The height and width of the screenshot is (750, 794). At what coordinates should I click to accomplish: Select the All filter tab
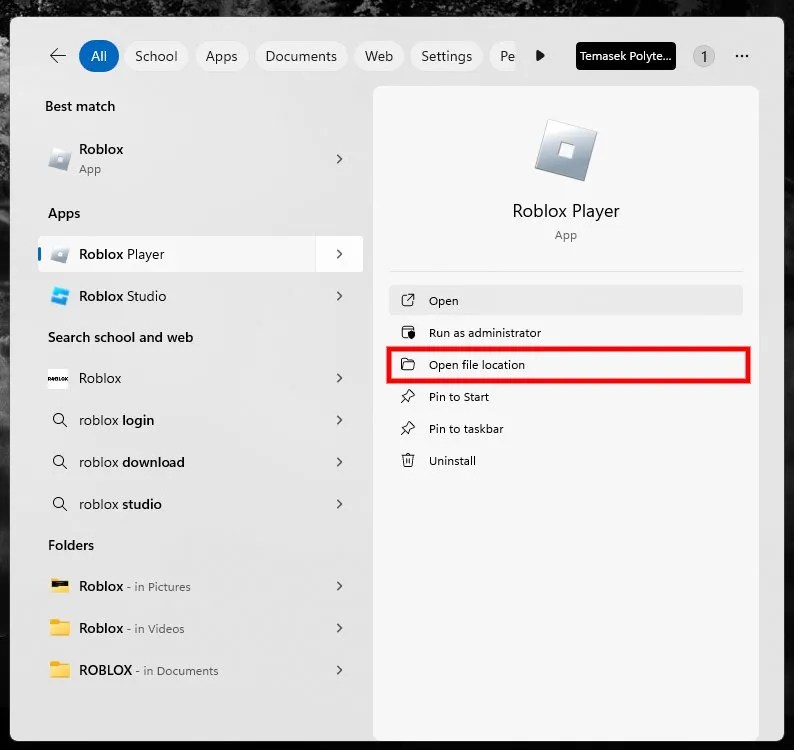point(99,56)
